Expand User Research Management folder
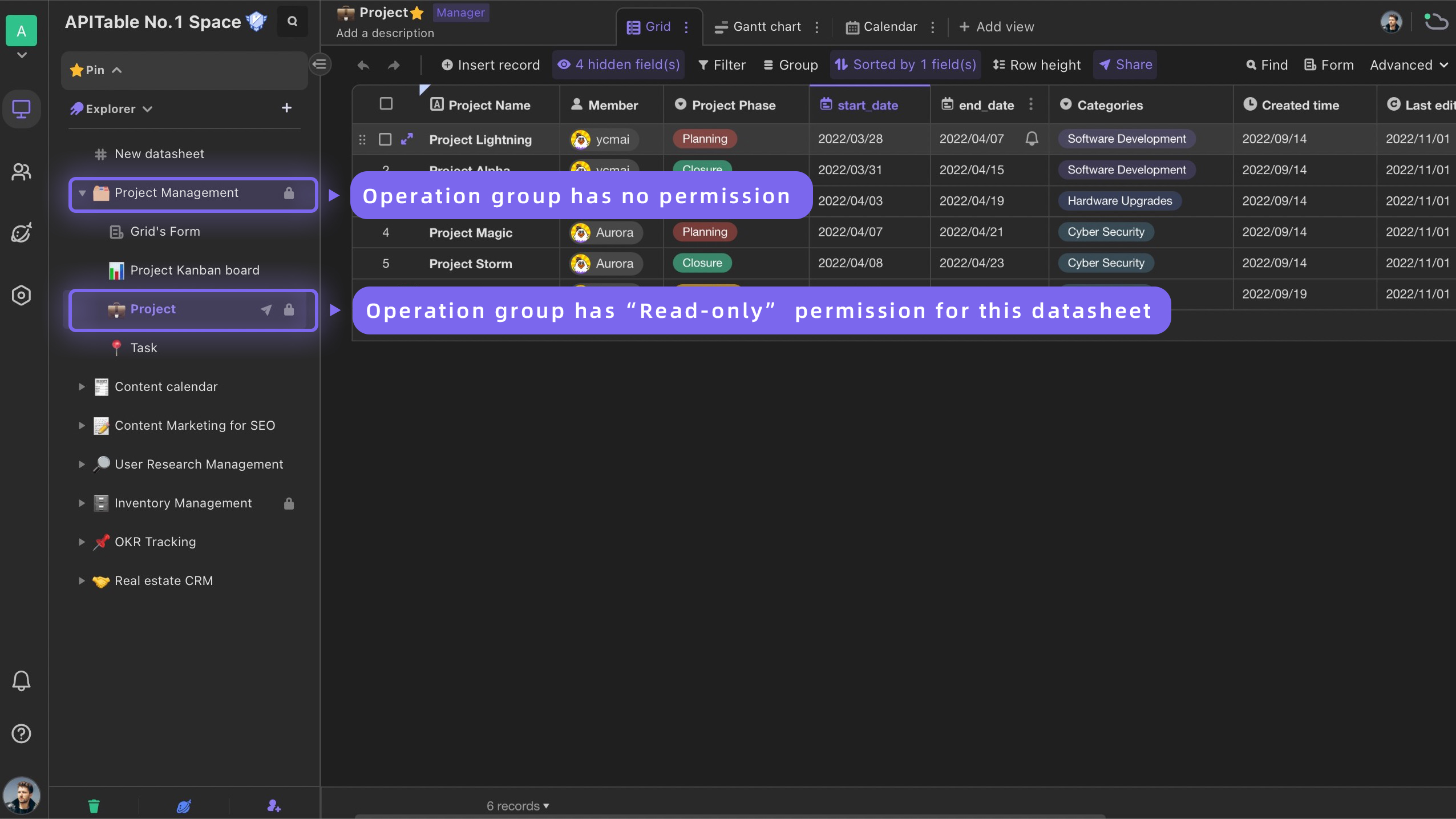The image size is (1456, 819). tap(82, 465)
